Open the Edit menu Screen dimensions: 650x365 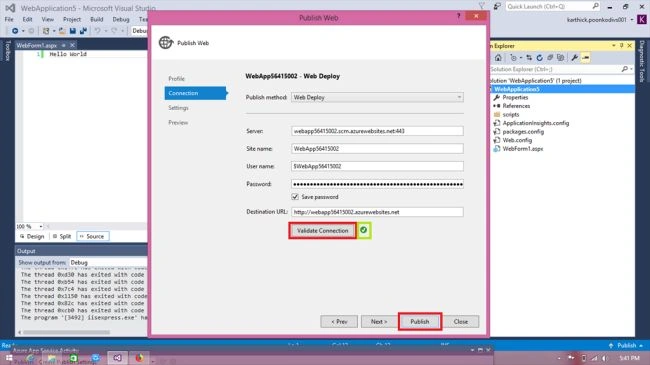click(27, 19)
